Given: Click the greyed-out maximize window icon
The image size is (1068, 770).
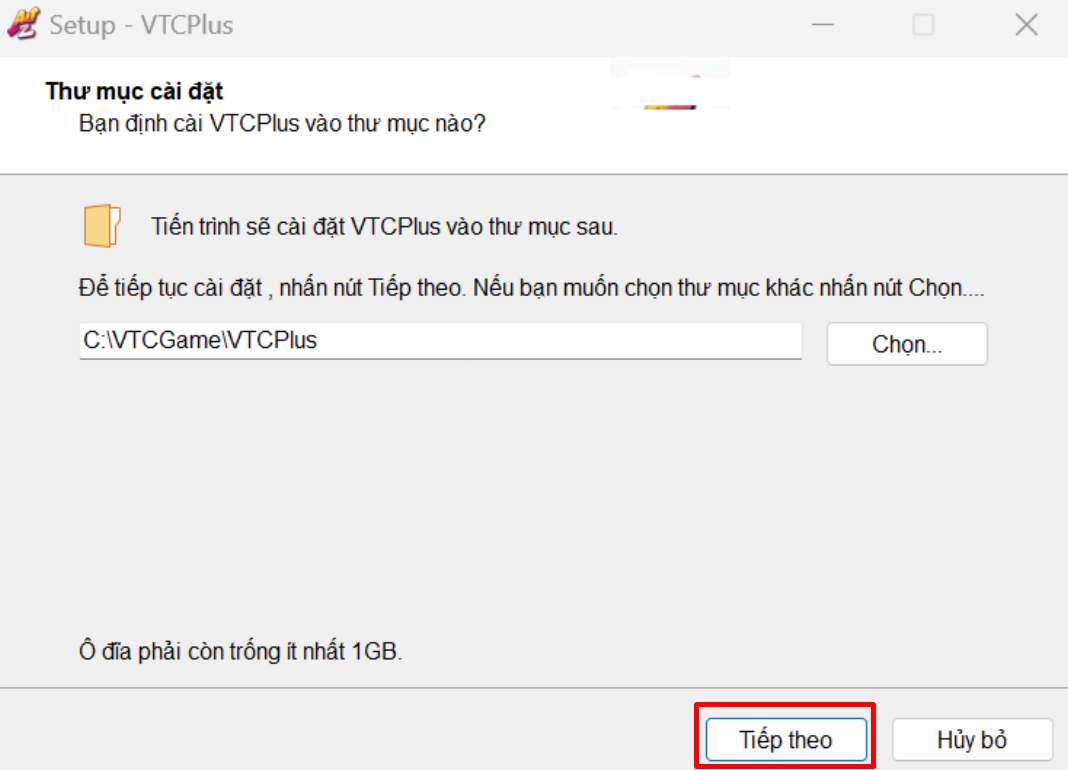Looking at the screenshot, I should (923, 25).
